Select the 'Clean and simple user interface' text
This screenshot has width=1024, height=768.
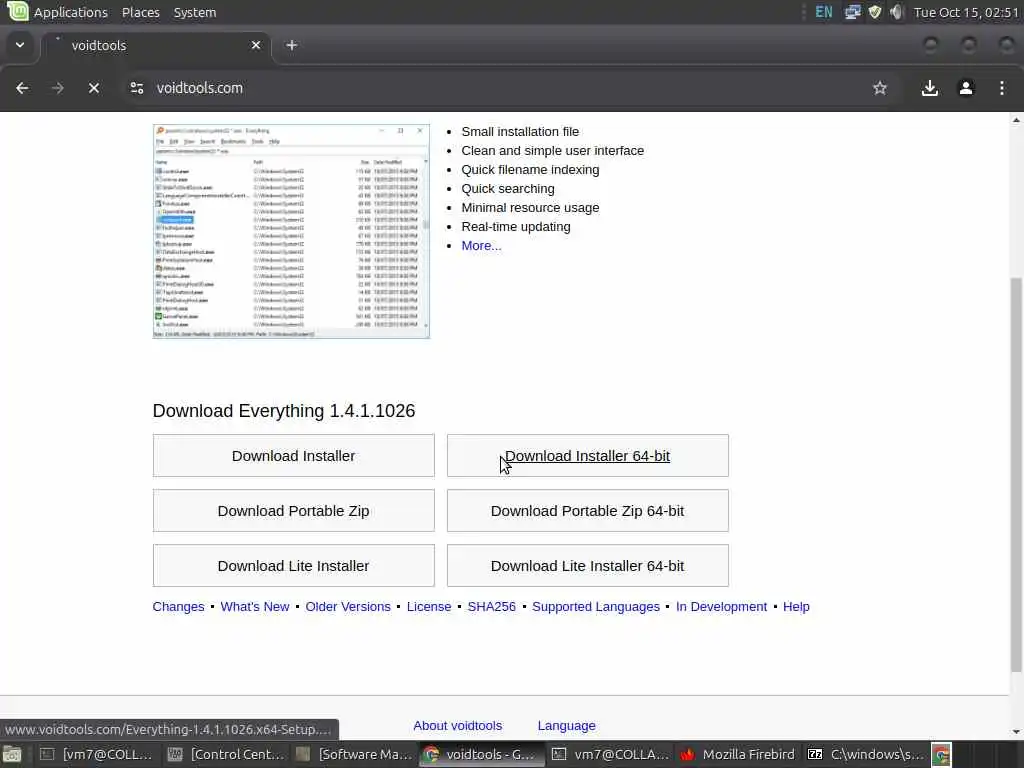point(552,151)
